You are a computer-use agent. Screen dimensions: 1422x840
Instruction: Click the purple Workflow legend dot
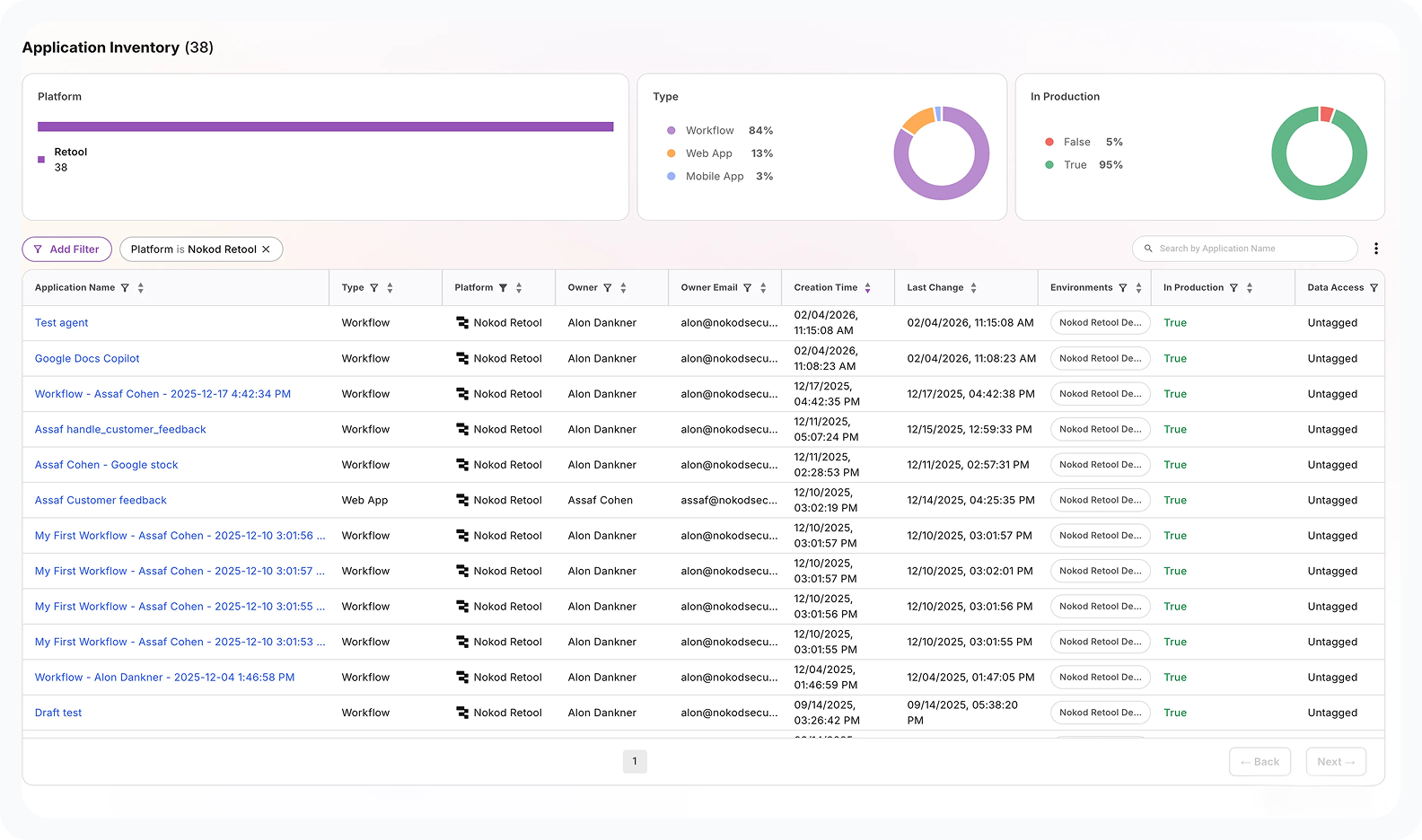[x=671, y=131]
